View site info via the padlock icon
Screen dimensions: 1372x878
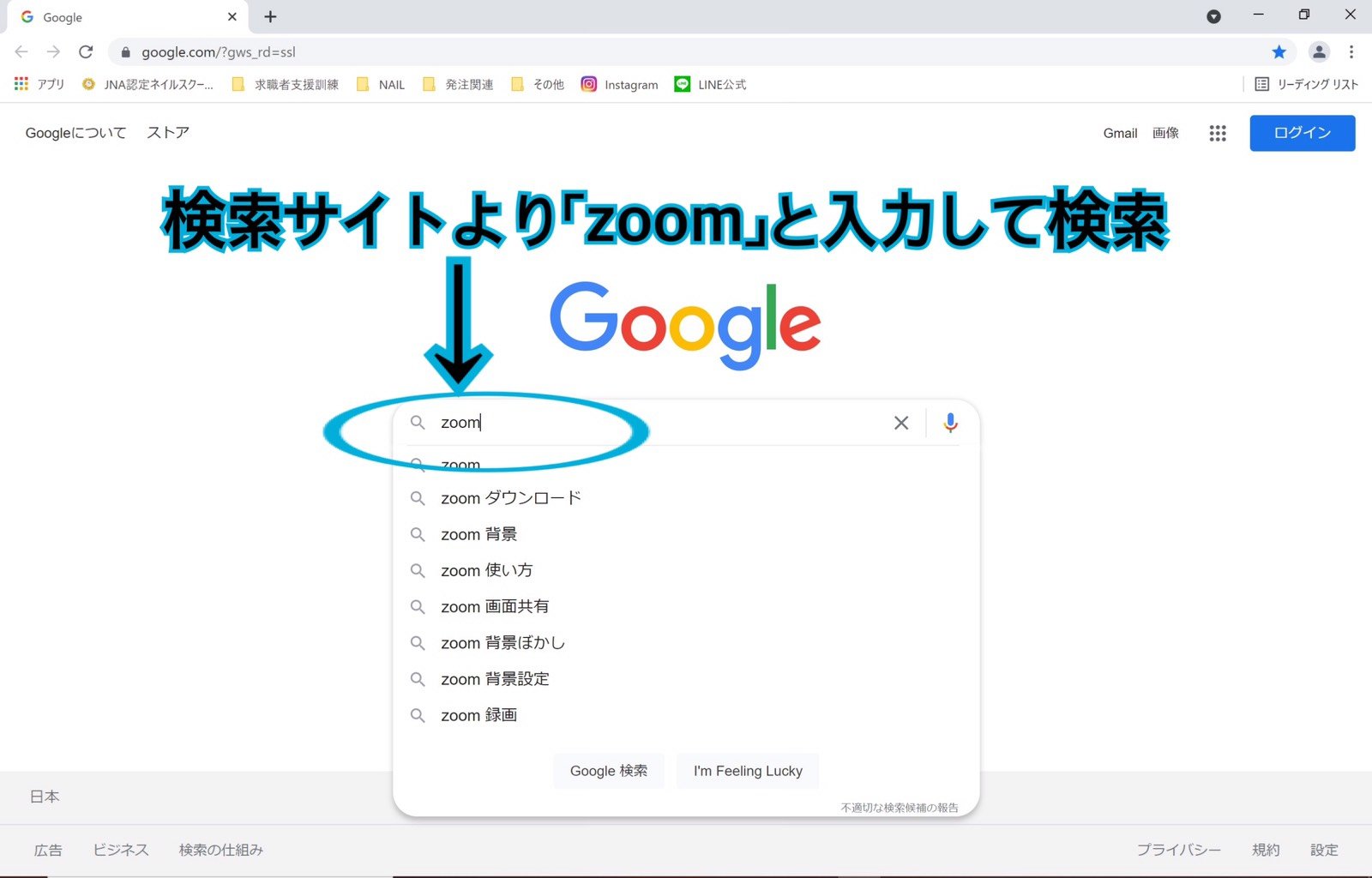(126, 52)
